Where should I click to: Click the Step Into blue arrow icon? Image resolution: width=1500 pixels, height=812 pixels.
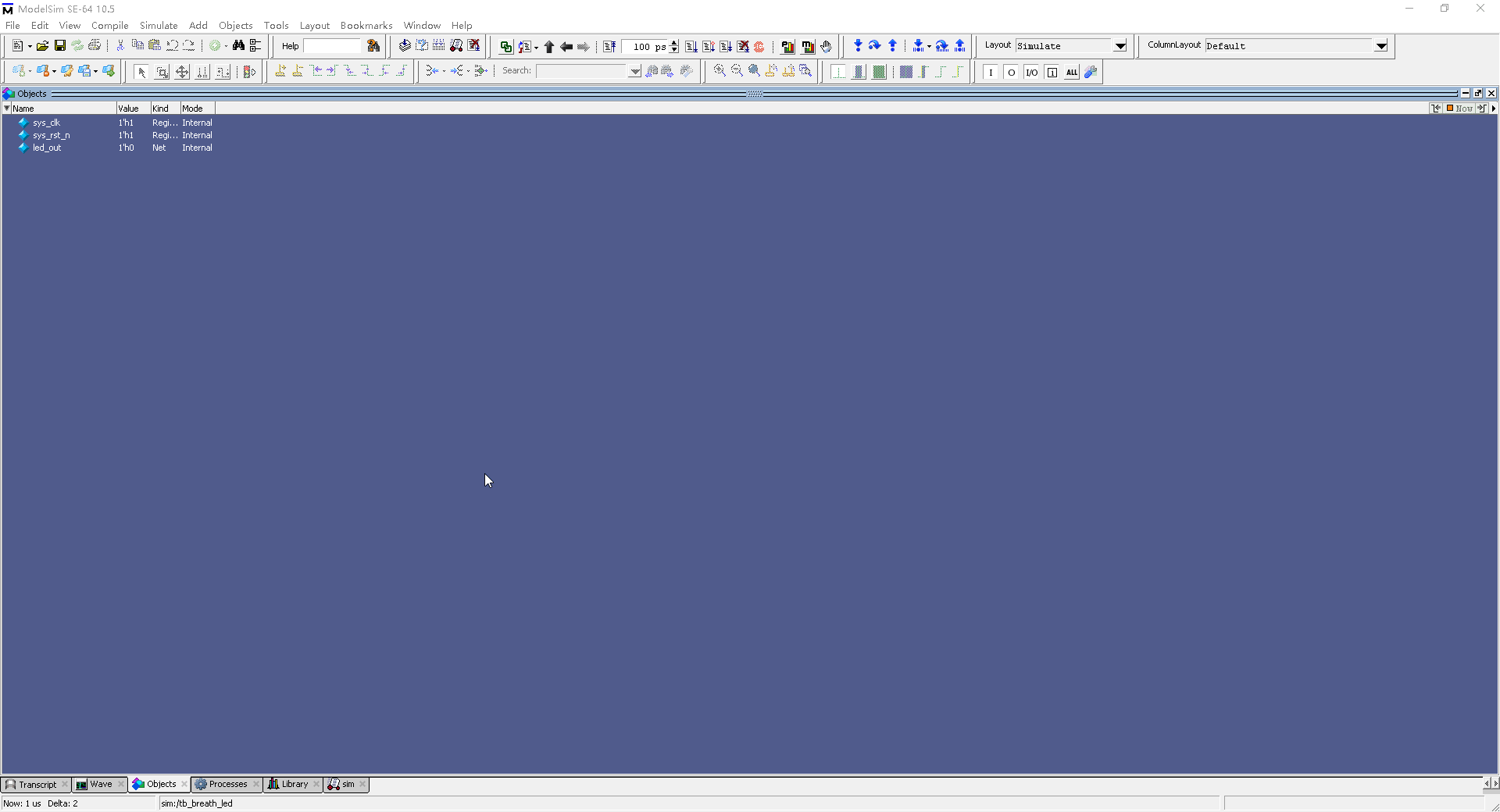click(858, 46)
